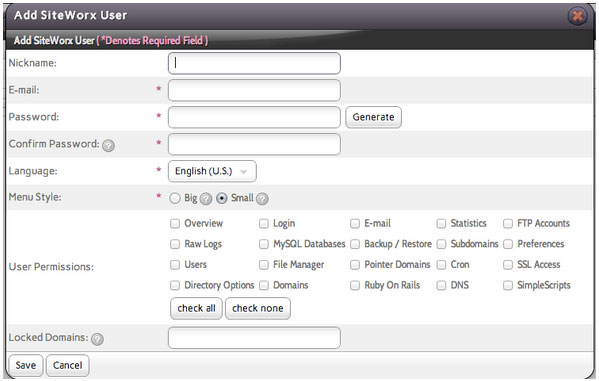Enable Backup / Restore permission

pos(355,244)
